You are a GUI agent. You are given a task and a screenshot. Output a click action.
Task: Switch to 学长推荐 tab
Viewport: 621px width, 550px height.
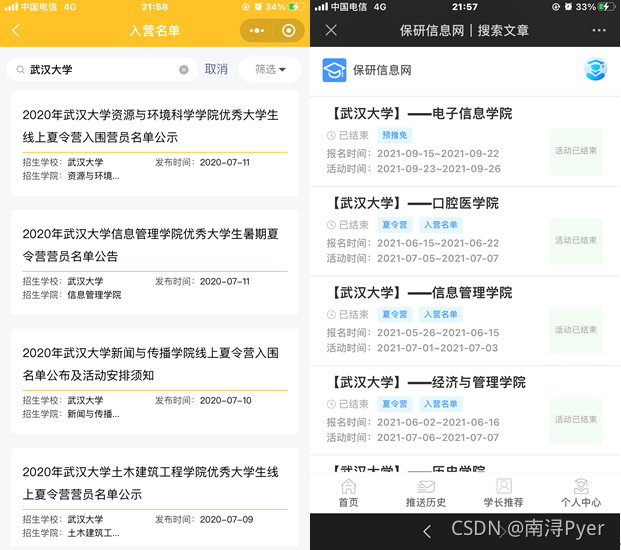click(503, 493)
